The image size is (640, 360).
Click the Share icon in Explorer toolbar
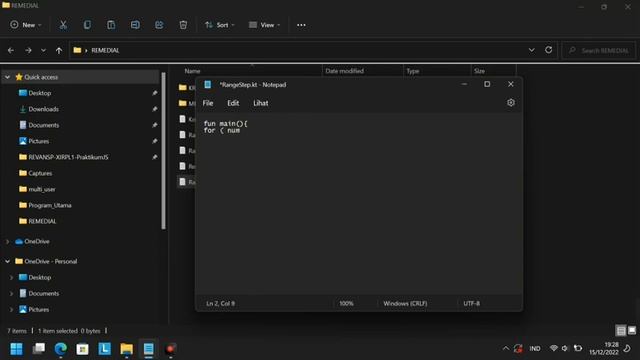point(159,25)
